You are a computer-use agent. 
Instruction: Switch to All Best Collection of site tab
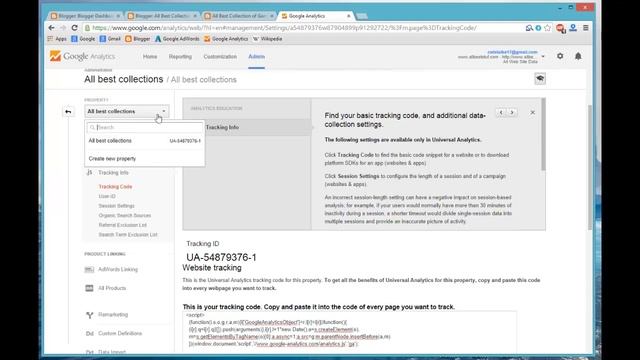click(239, 16)
